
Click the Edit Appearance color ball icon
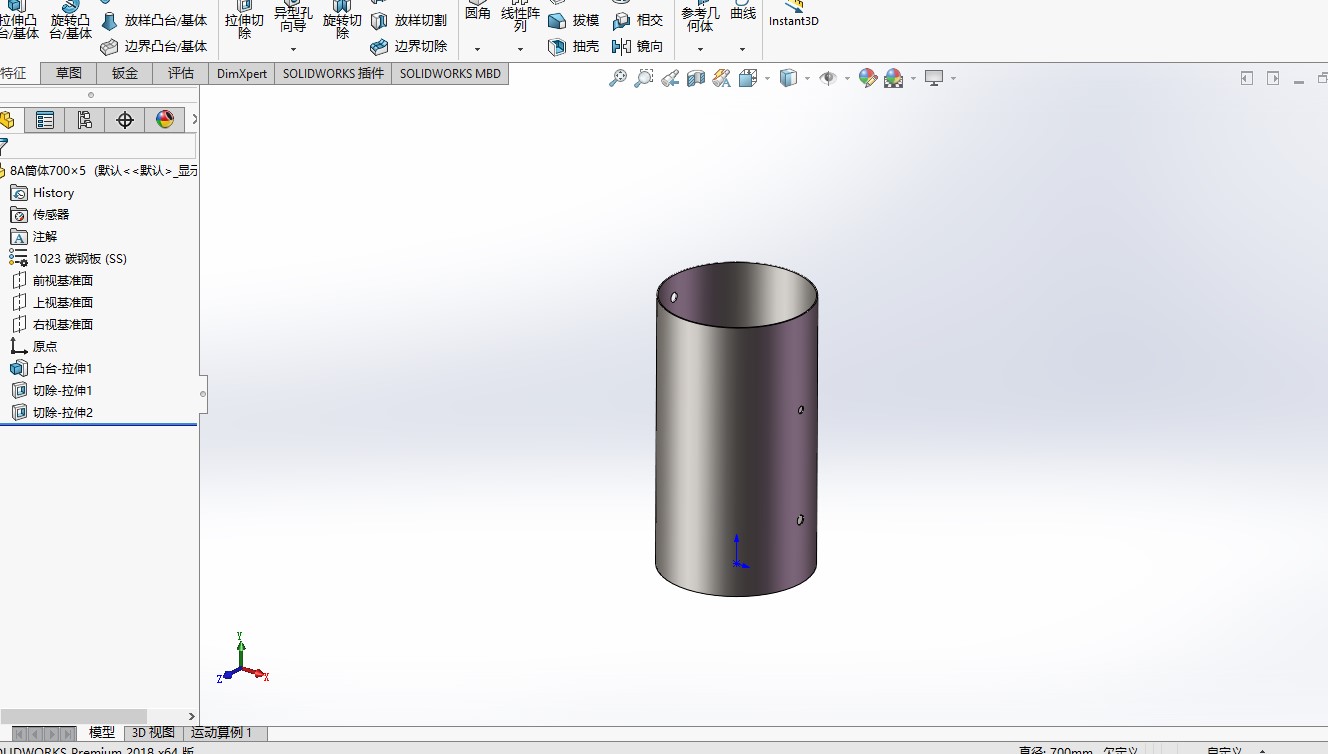[867, 78]
